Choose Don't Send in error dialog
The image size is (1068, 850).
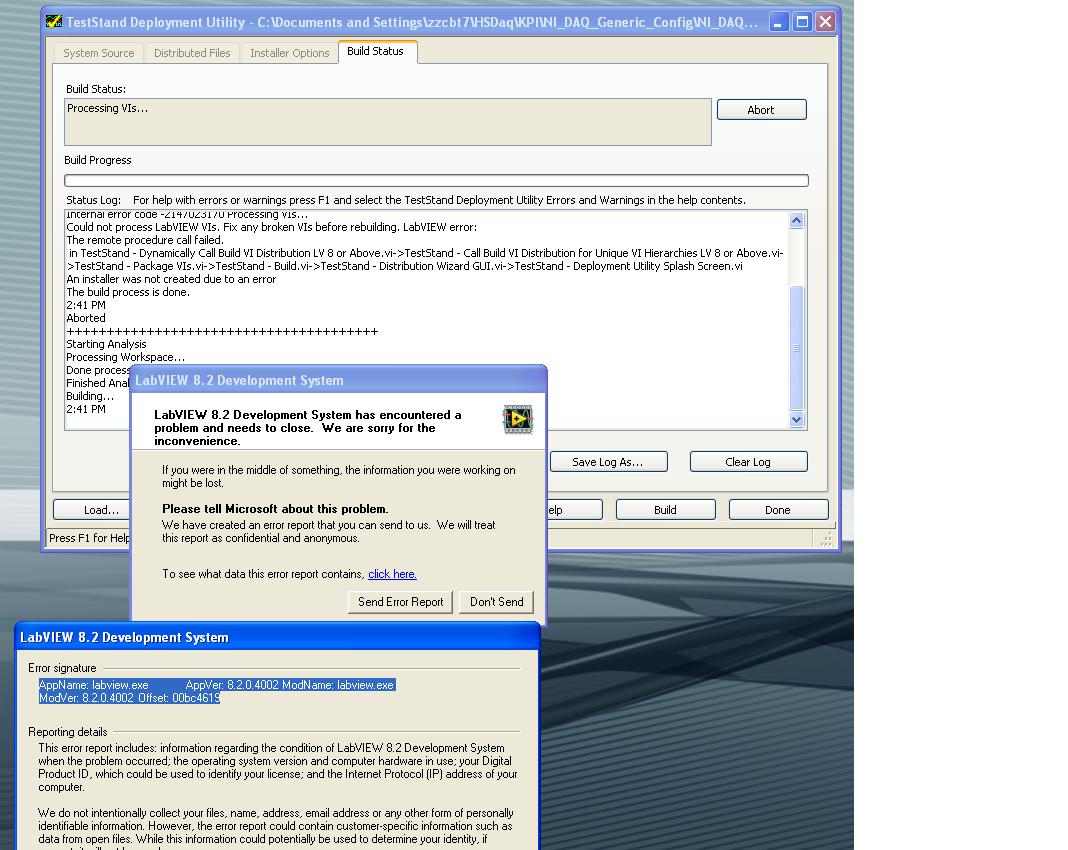497,602
